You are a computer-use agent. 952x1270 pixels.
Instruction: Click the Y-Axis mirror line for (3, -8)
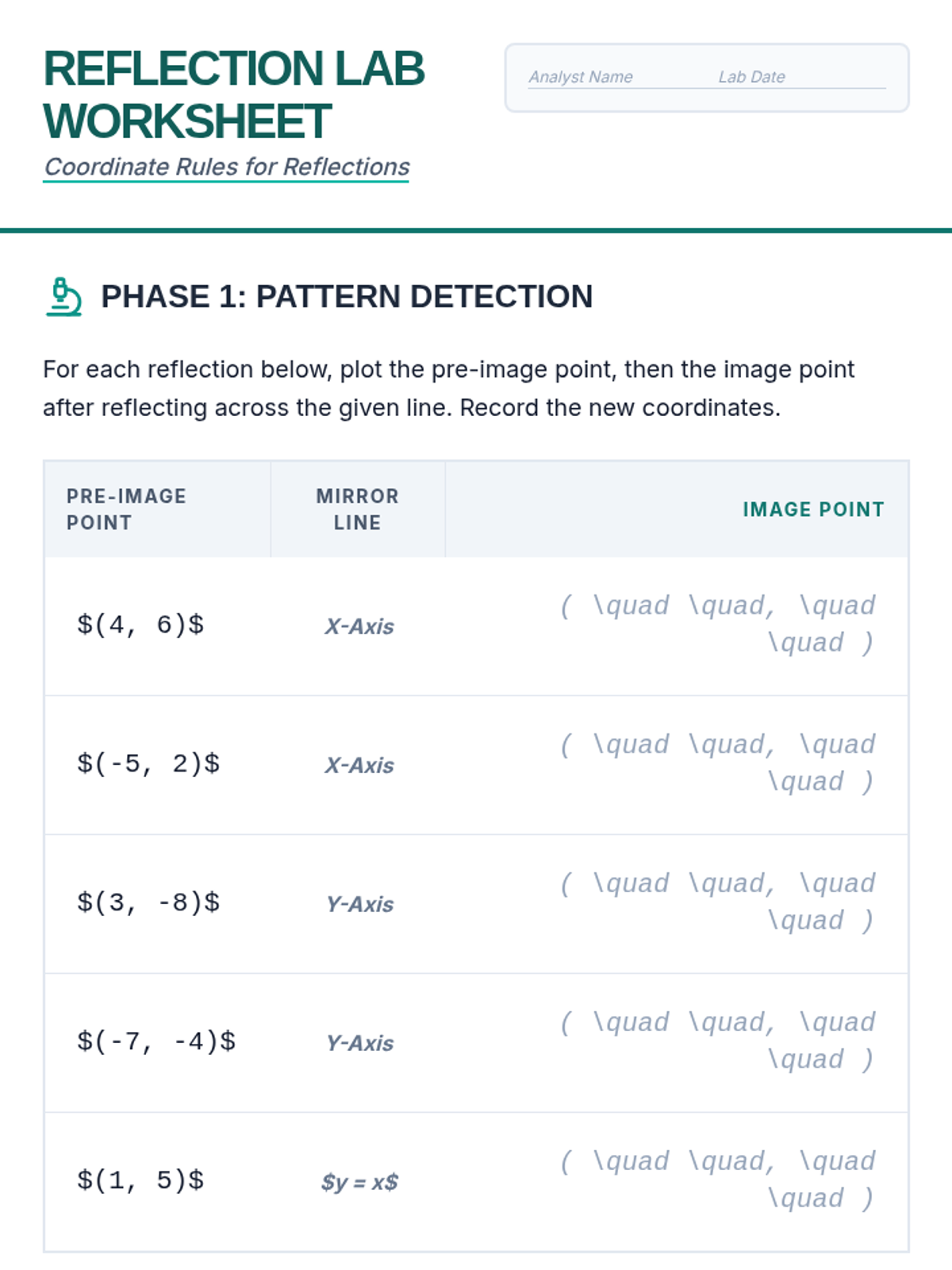pos(359,904)
